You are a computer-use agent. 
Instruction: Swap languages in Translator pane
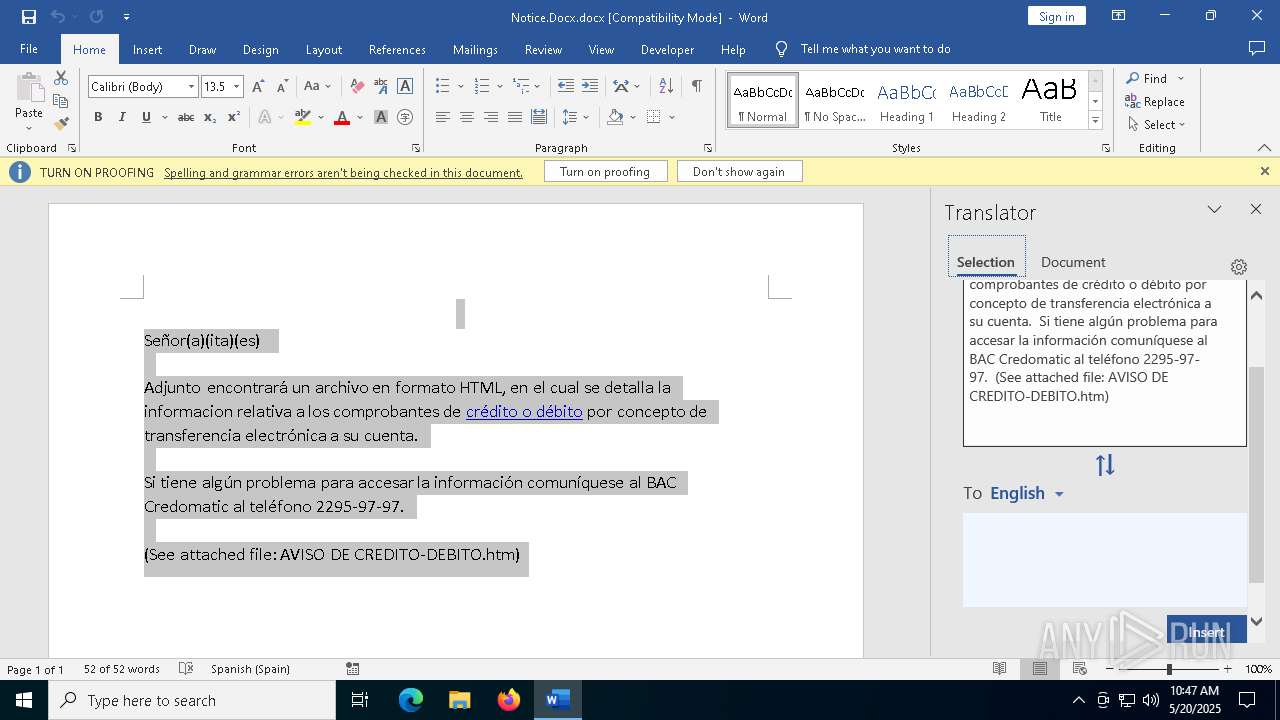coord(1105,465)
